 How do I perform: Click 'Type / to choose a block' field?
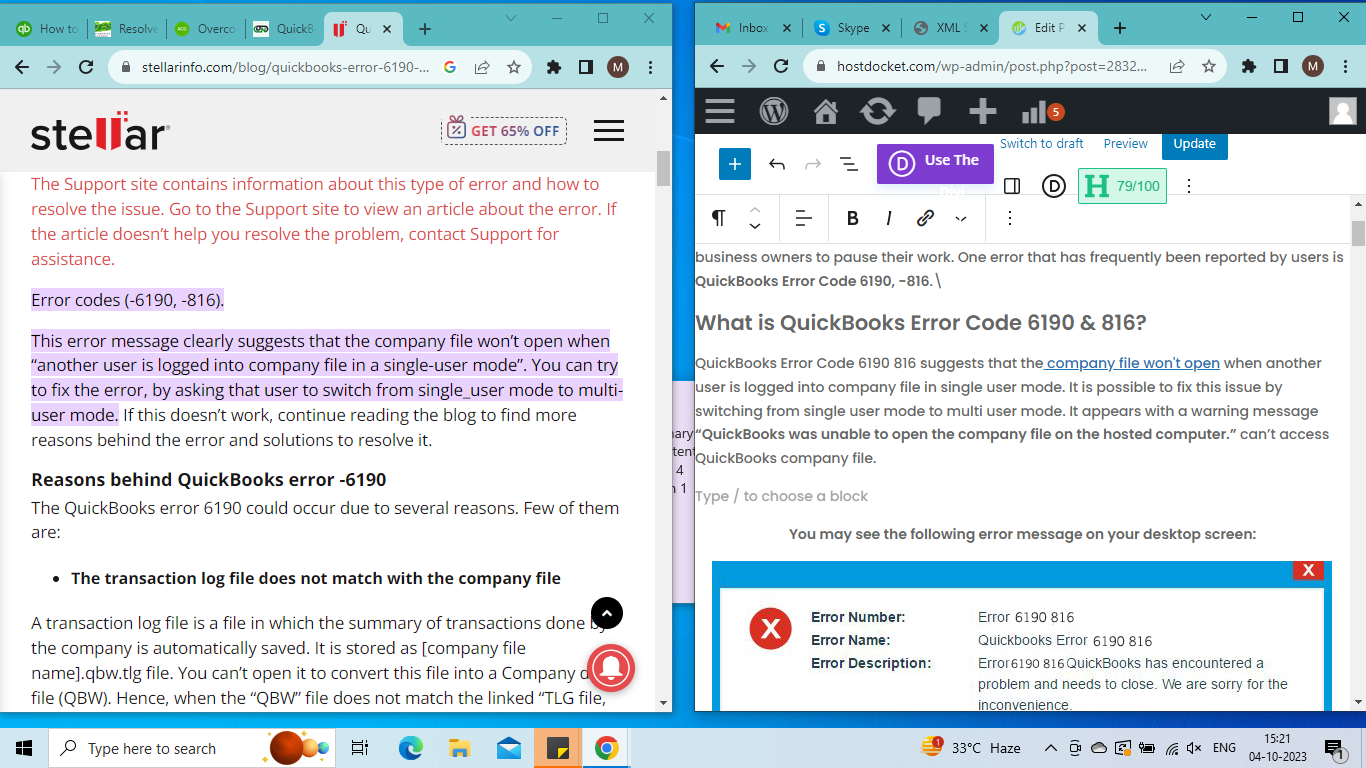(781, 496)
